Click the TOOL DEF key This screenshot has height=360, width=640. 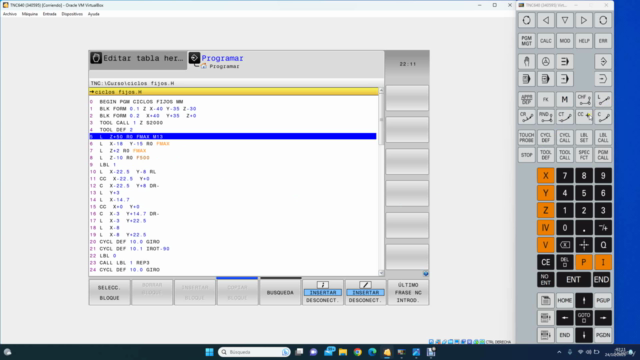(x=546, y=155)
